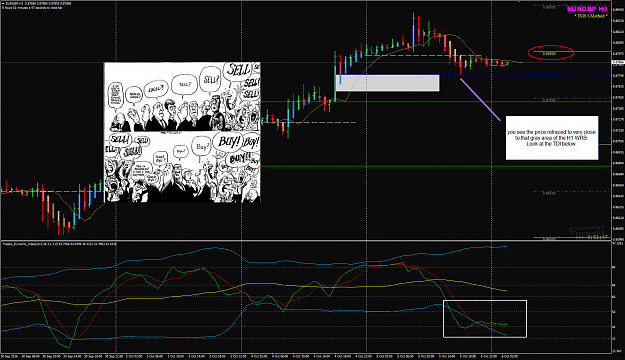Image resolution: width=625 pixels, height=360 pixels.
Task: Click the first date label on time axis
Action: (9, 356)
